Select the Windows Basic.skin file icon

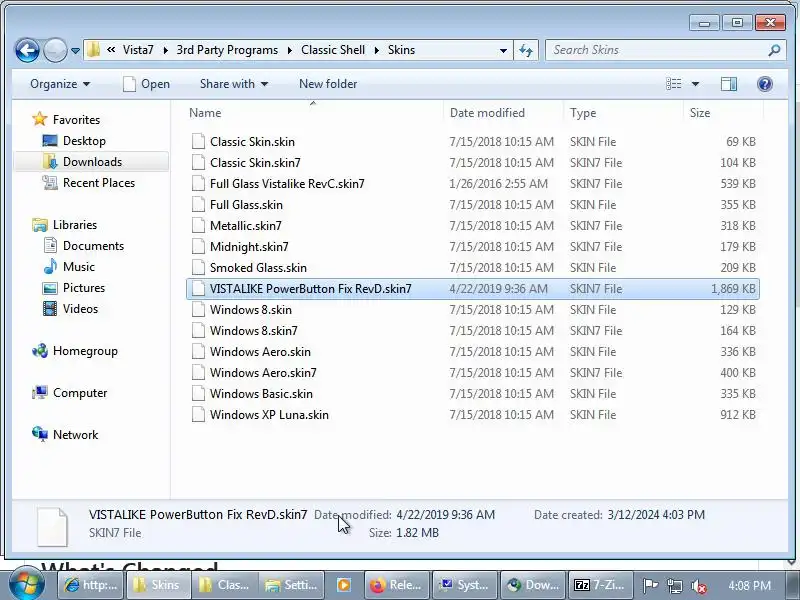click(198, 393)
